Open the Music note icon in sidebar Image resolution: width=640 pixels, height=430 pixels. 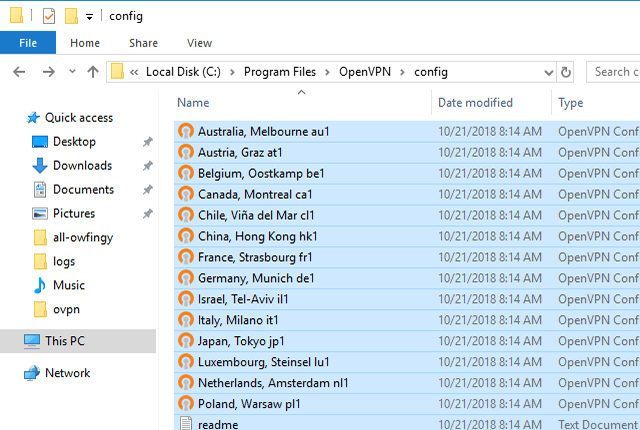point(40,285)
